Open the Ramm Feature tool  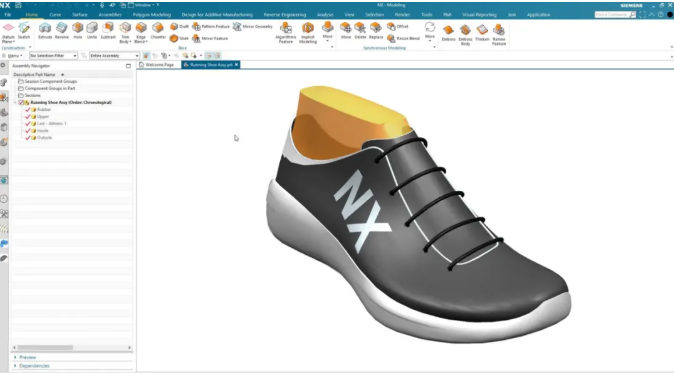pyautogui.click(x=499, y=34)
